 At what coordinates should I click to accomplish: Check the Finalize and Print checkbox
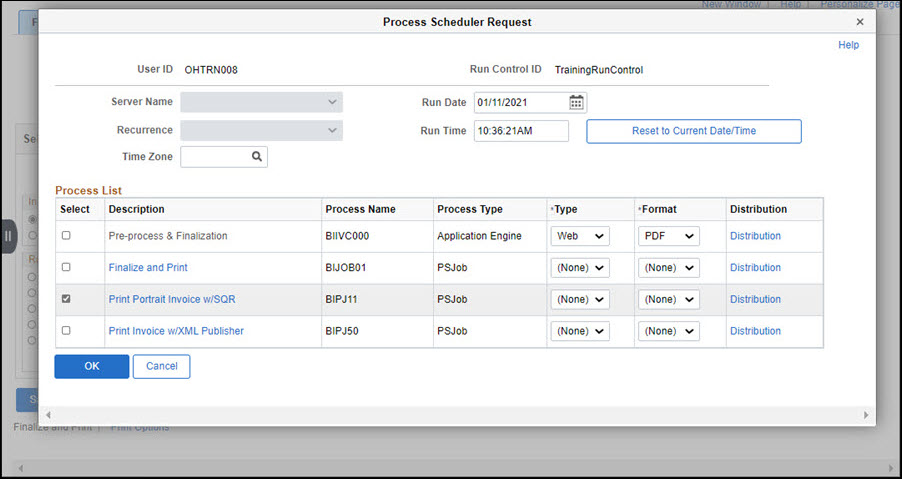66,268
